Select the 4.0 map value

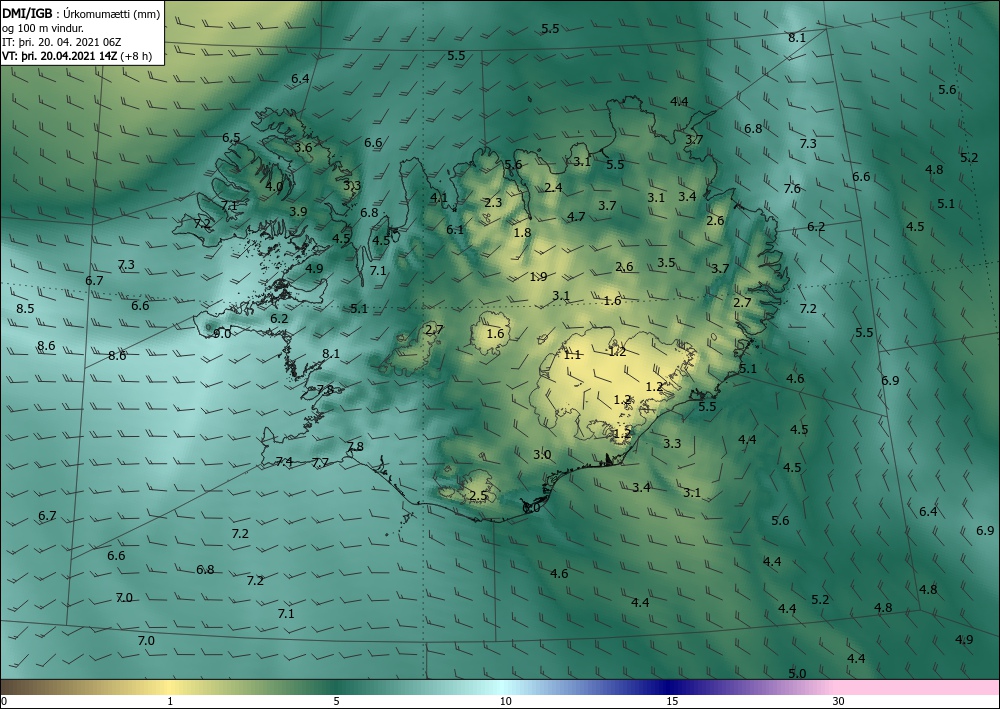click(274, 187)
